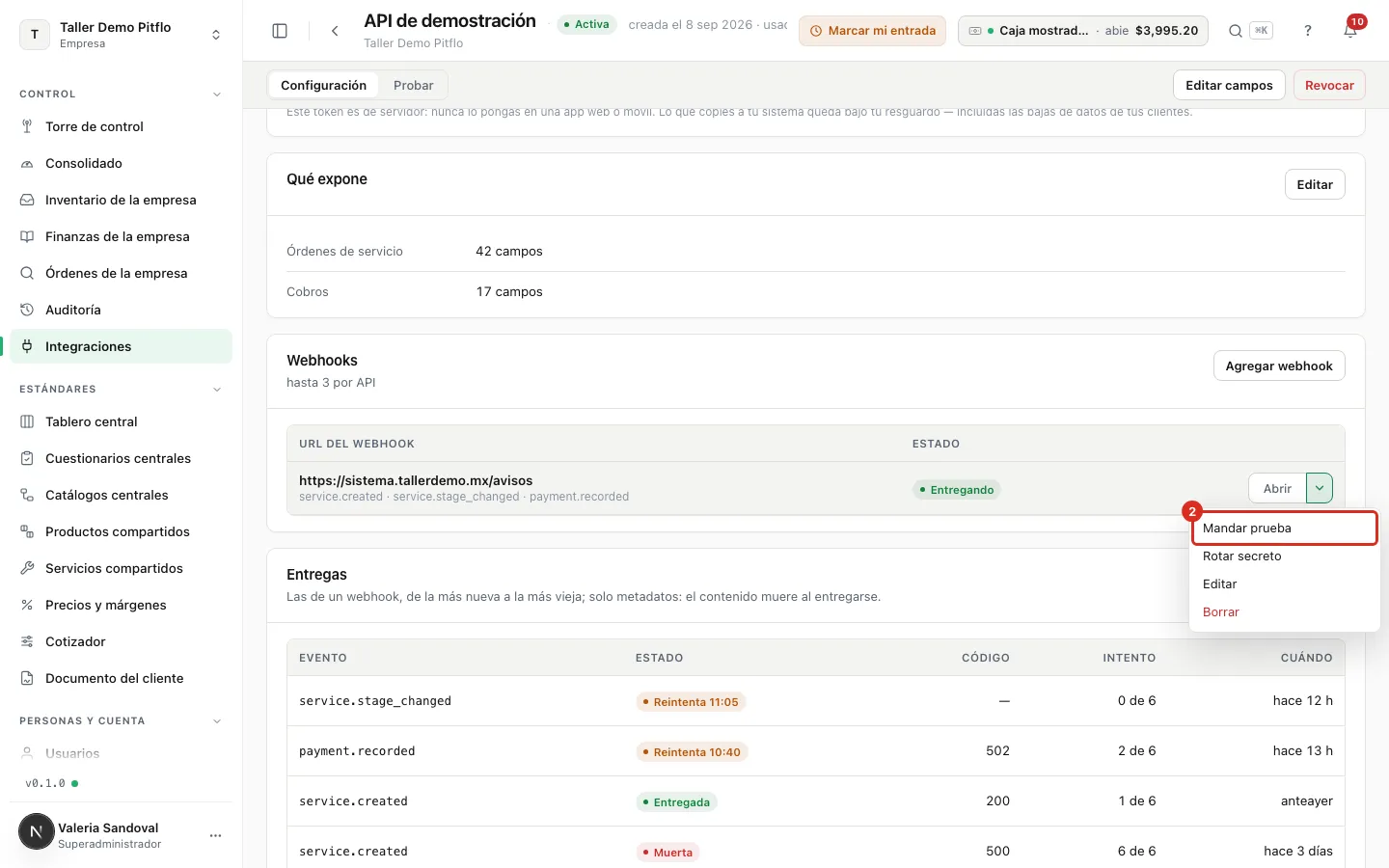The height and width of the screenshot is (868, 1389).
Task: Click the webhook URL sistema.tallerdemo.mx/avisos
Action: [x=416, y=480]
